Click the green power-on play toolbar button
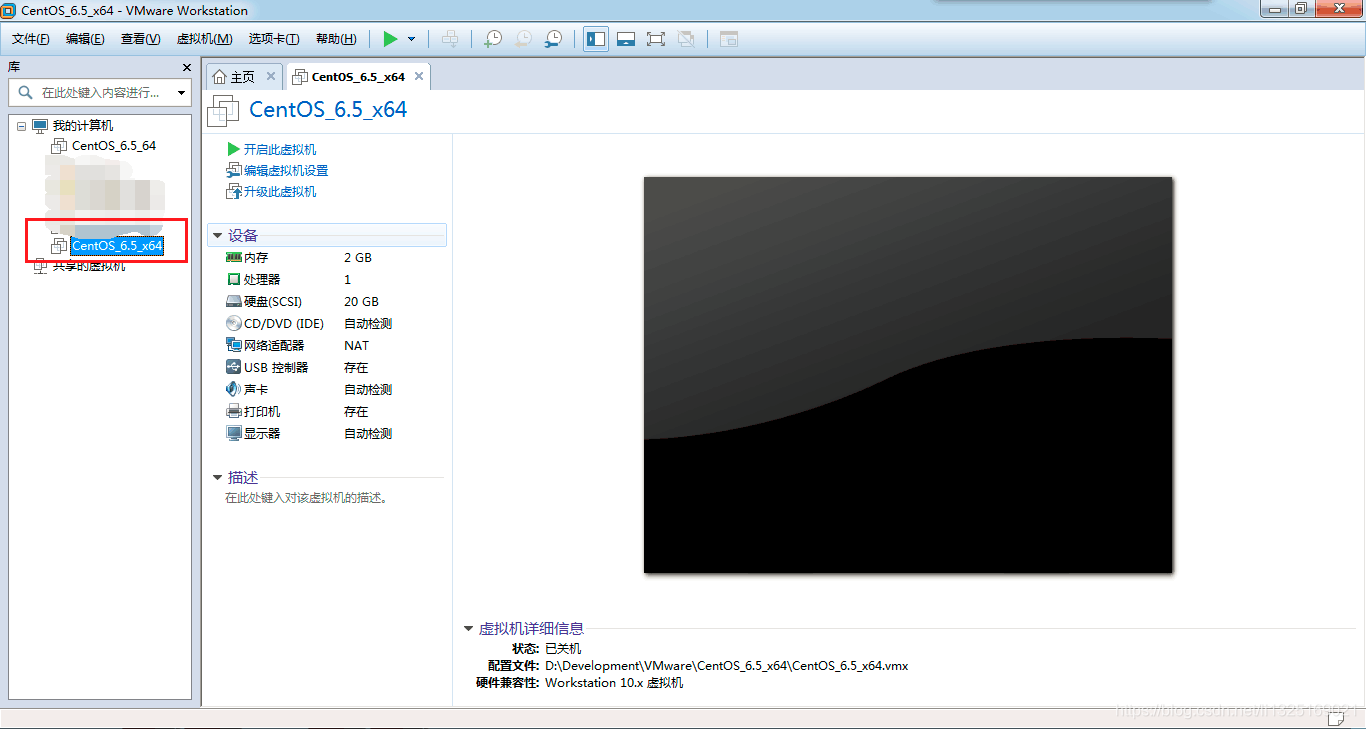The width and height of the screenshot is (1366, 729). (390, 39)
